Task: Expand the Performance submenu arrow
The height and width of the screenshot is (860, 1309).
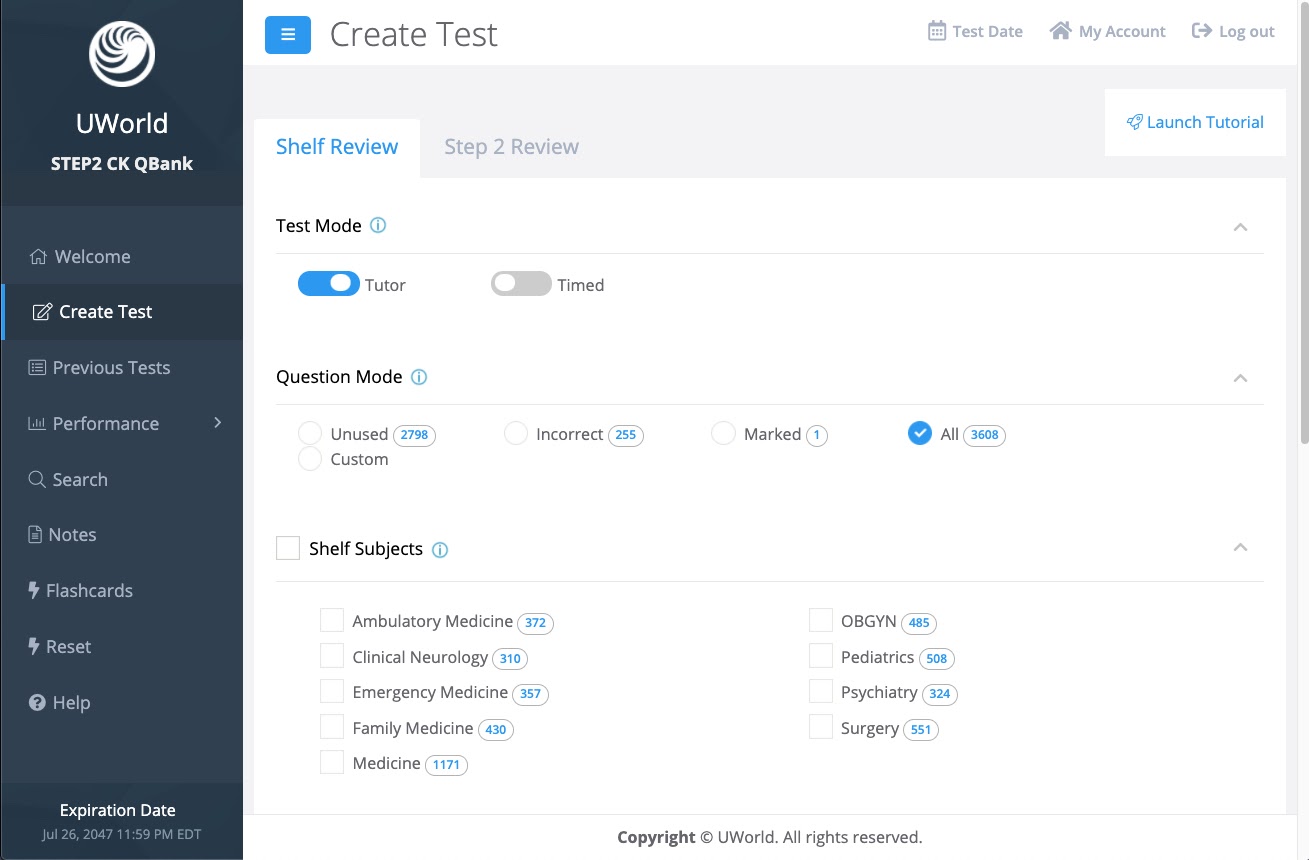Action: click(x=218, y=423)
